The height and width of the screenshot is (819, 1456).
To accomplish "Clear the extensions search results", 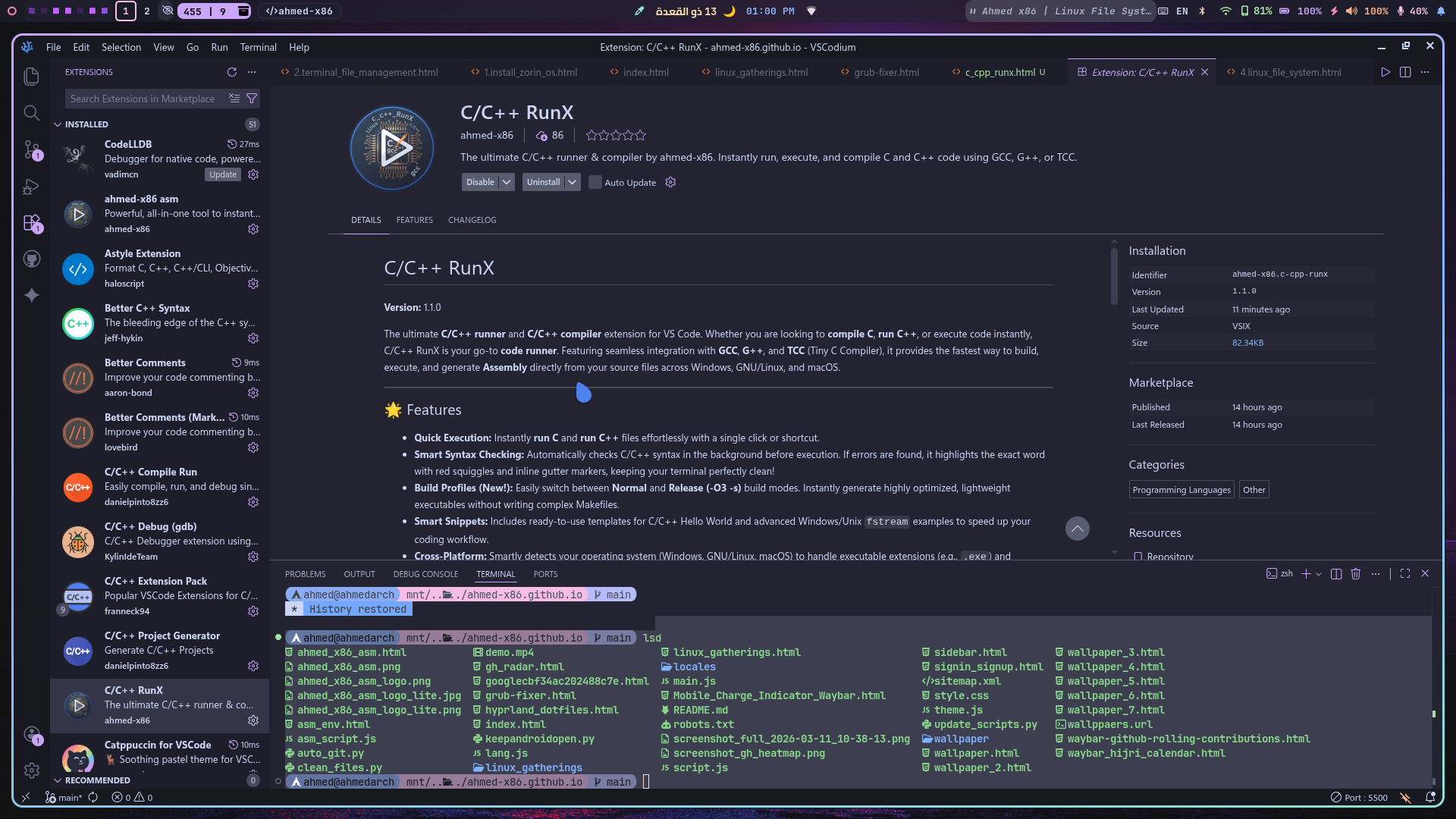I will tap(234, 99).
